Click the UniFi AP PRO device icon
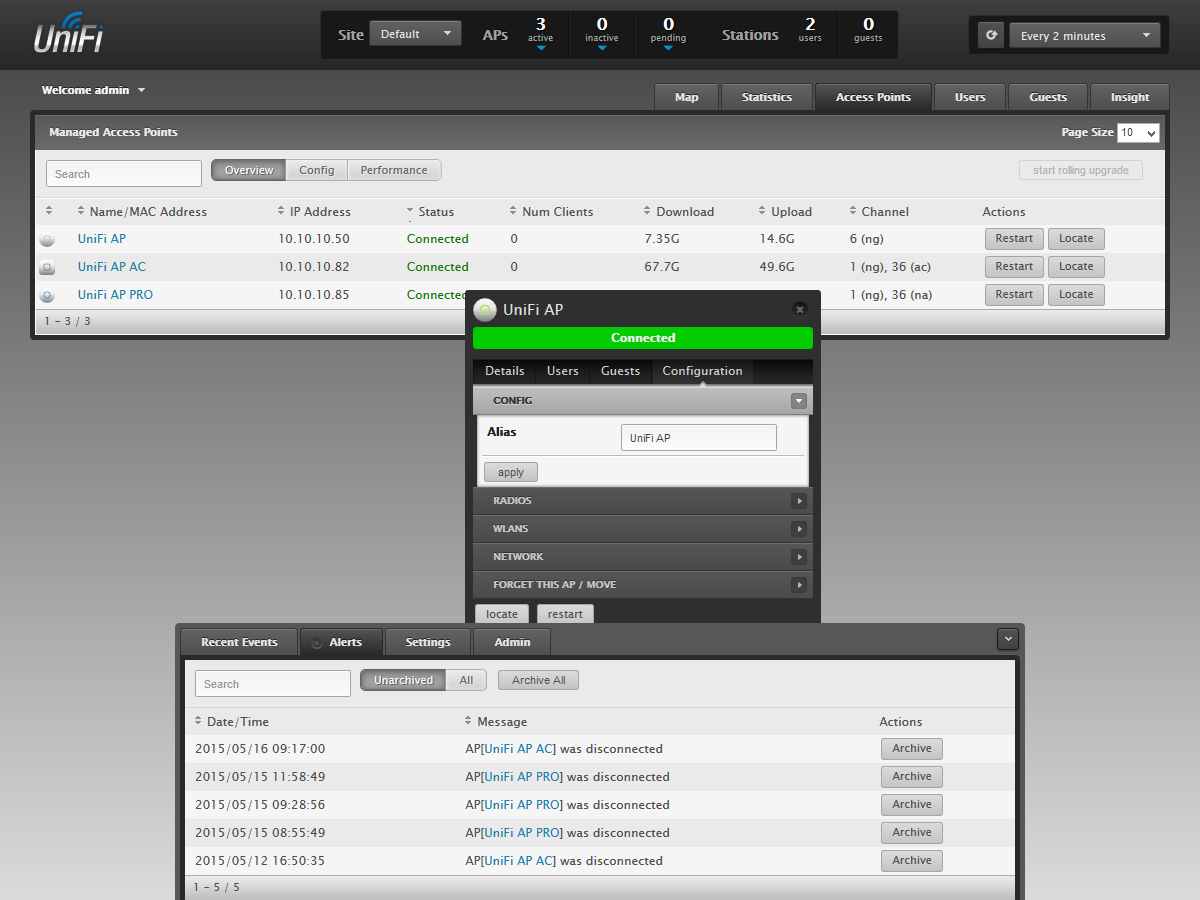 [x=47, y=296]
